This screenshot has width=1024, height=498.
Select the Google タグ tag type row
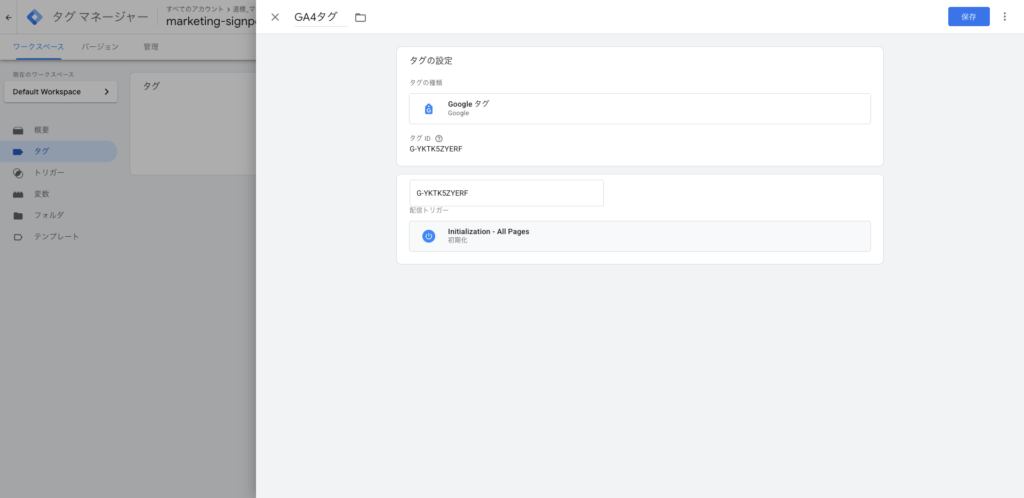pos(639,108)
